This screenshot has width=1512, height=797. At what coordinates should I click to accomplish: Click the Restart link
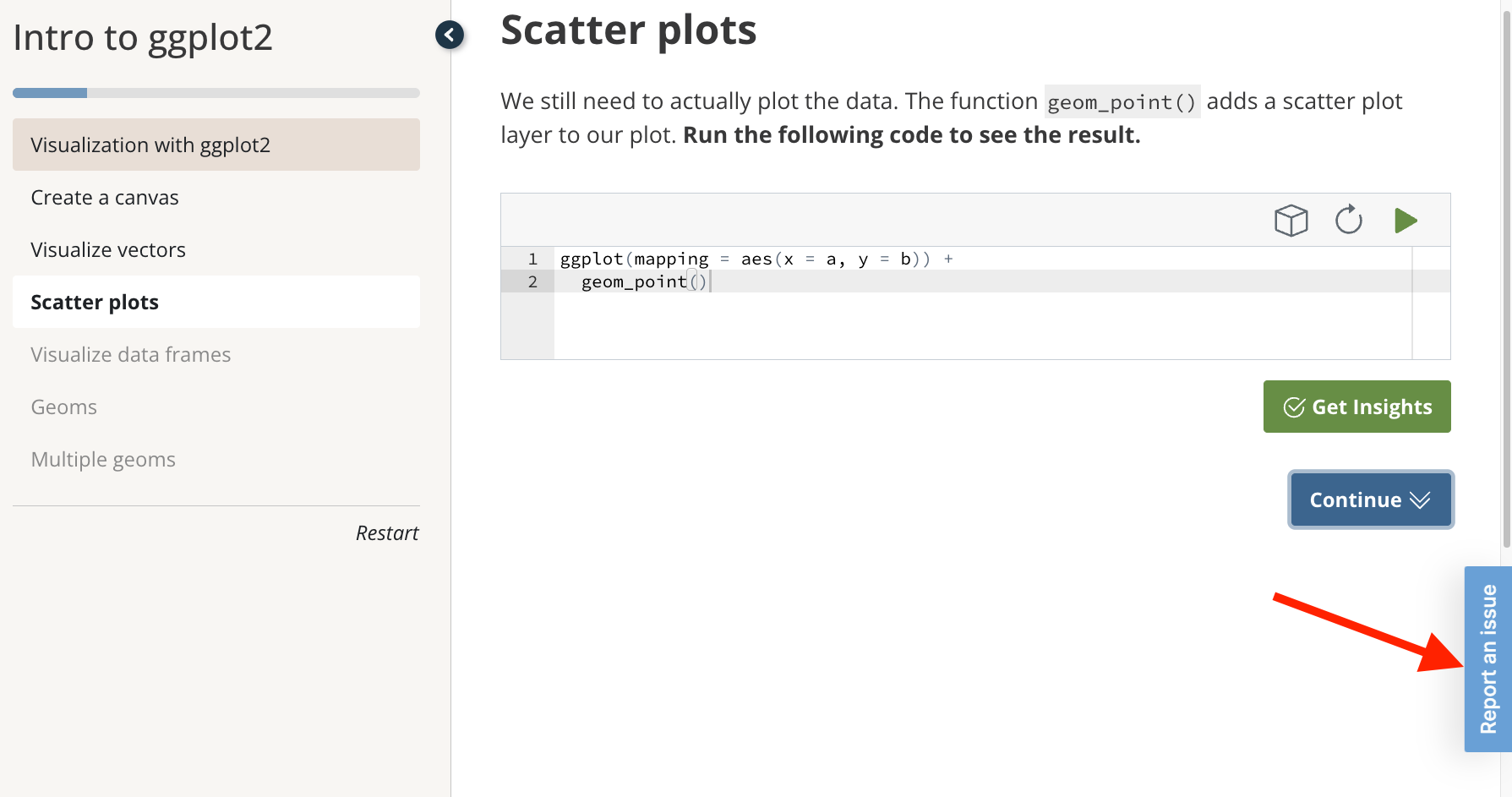point(386,533)
